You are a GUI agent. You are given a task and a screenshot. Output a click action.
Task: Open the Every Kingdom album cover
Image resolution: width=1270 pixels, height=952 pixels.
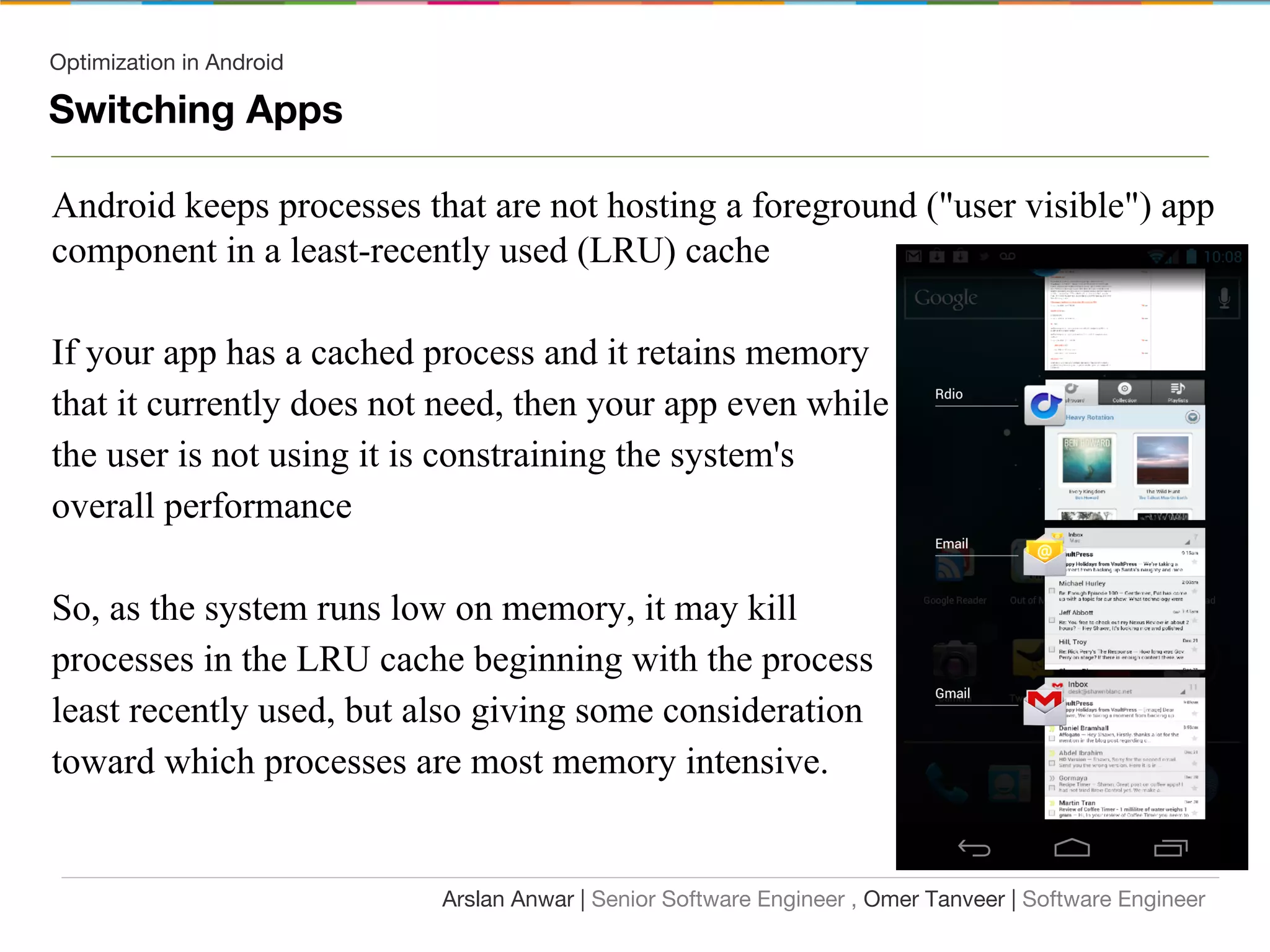pyautogui.click(x=1087, y=459)
